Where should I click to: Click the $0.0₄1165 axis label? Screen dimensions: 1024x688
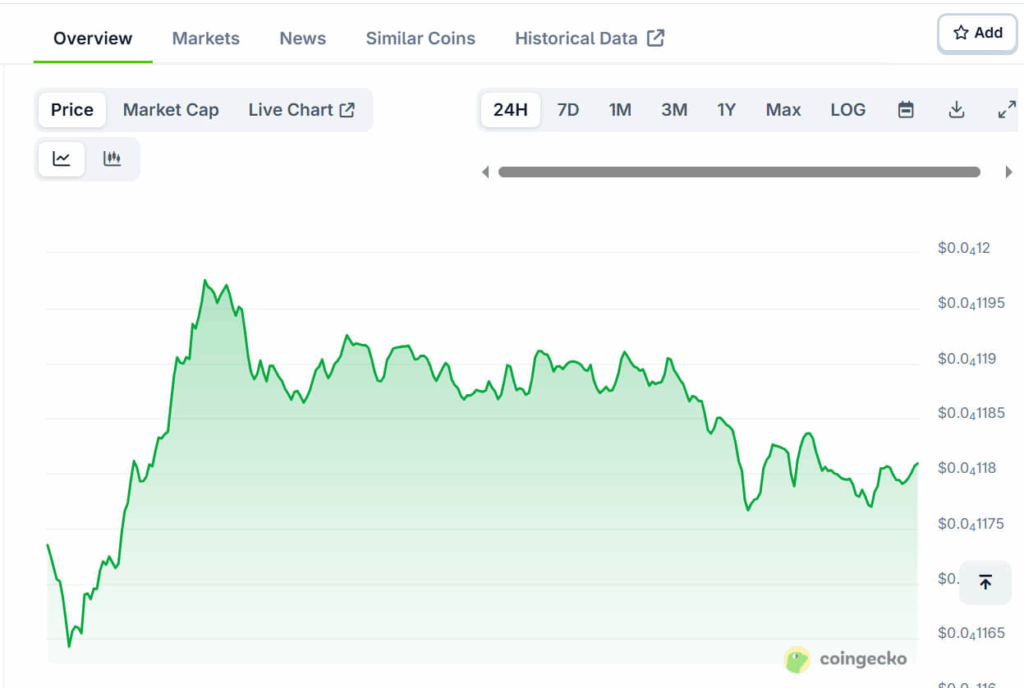pyautogui.click(x=971, y=633)
